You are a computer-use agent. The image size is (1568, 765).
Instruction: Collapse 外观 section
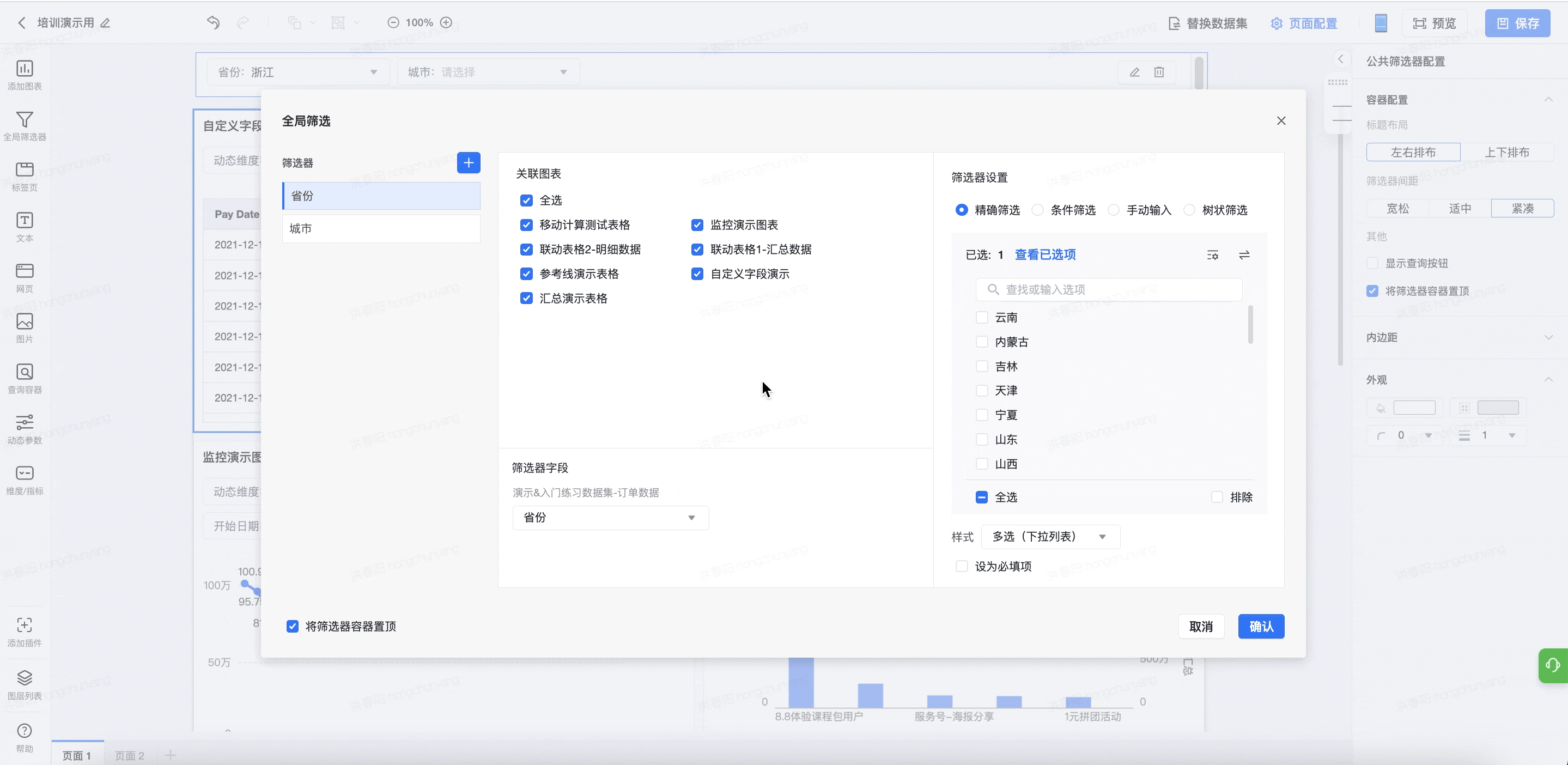coord(1548,380)
